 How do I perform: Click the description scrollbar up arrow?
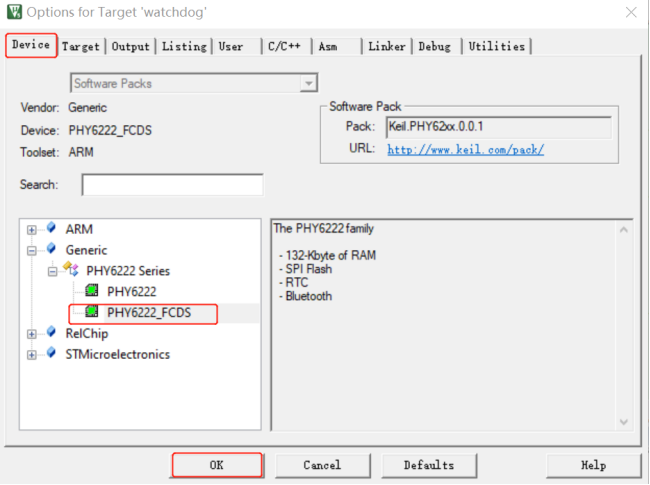[623, 229]
